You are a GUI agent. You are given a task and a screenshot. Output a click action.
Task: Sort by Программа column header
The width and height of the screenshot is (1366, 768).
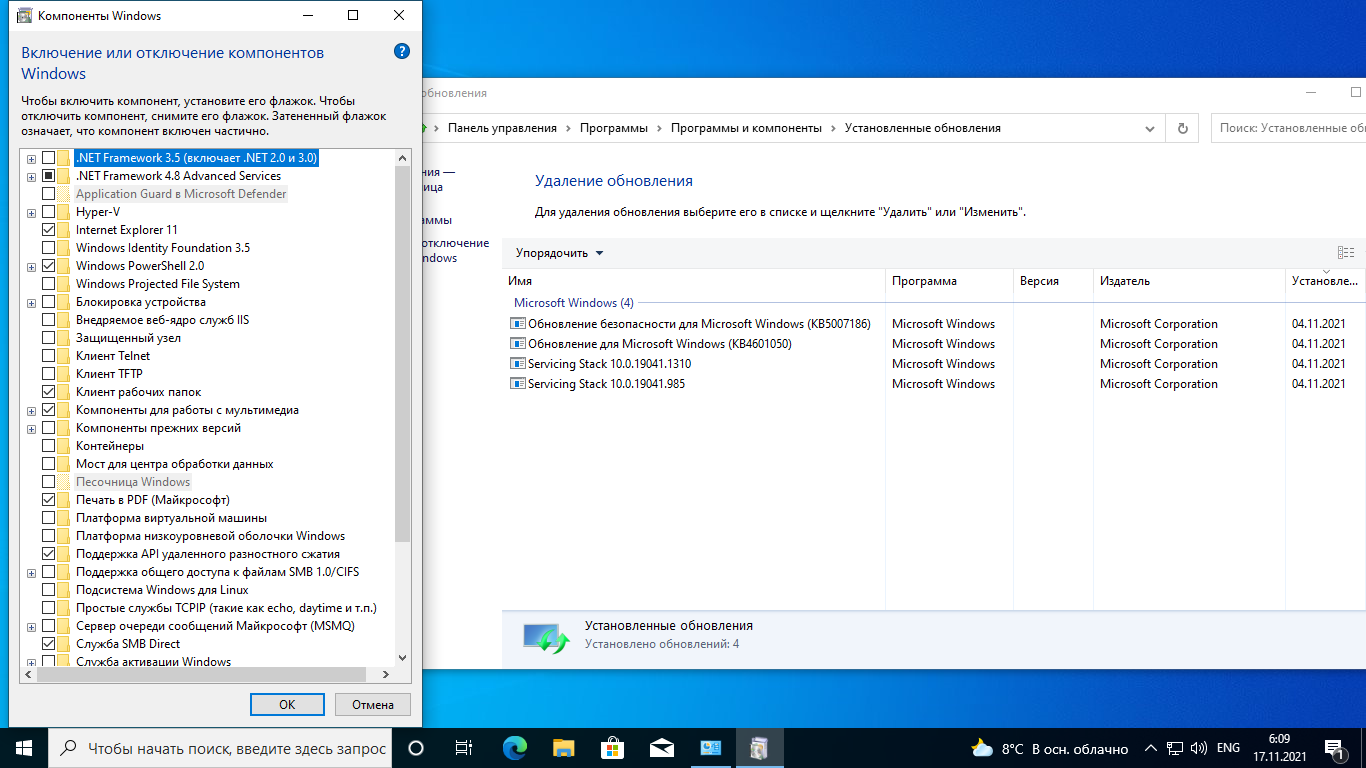950,281
